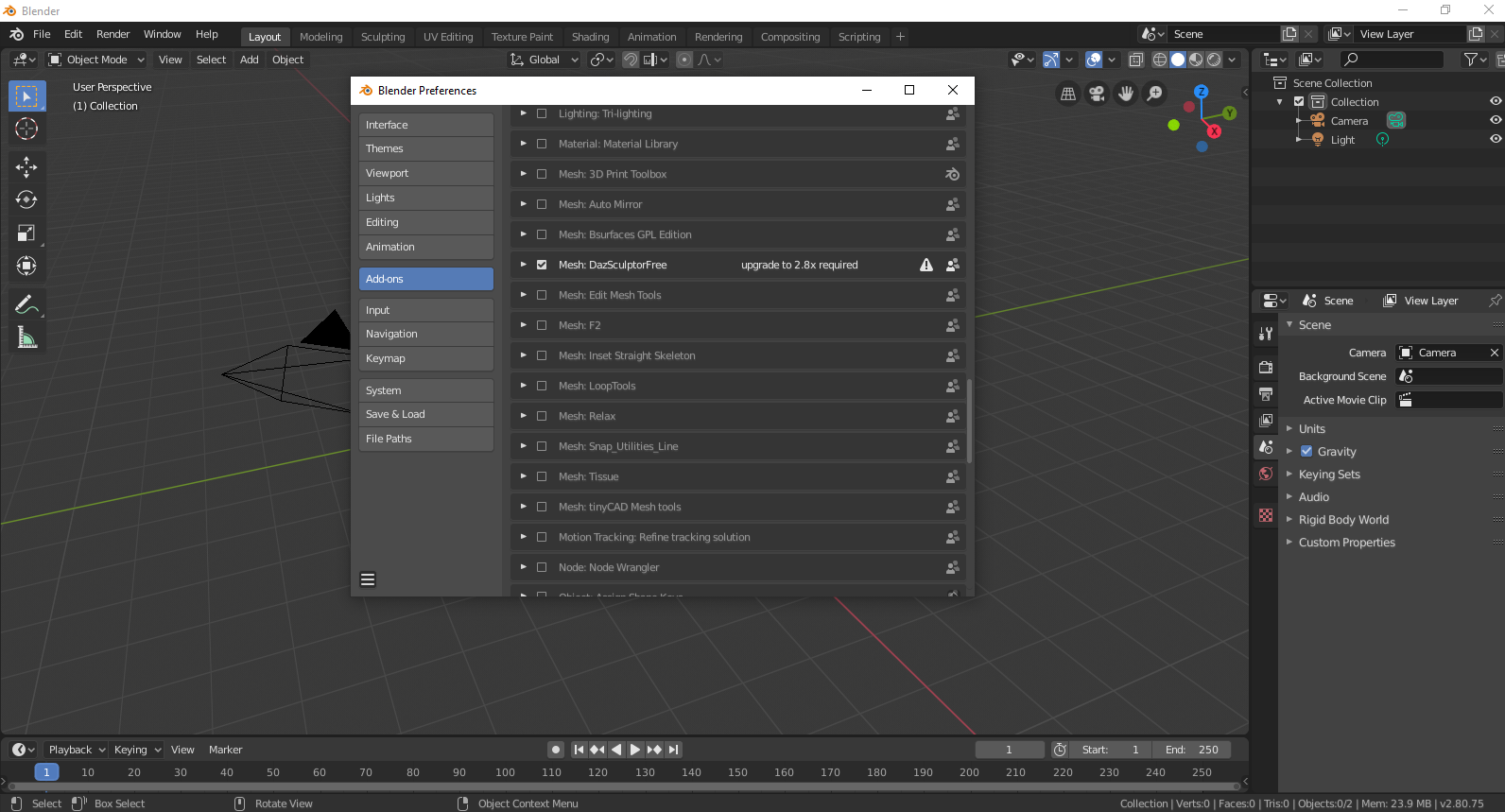Select the Annotate pencil tool
1505x812 pixels.
[26, 304]
